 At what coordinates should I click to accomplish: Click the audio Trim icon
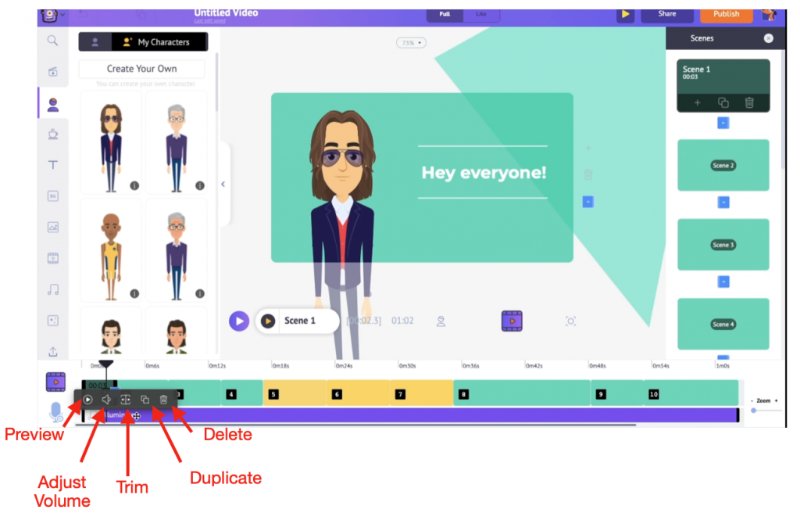tap(126, 399)
